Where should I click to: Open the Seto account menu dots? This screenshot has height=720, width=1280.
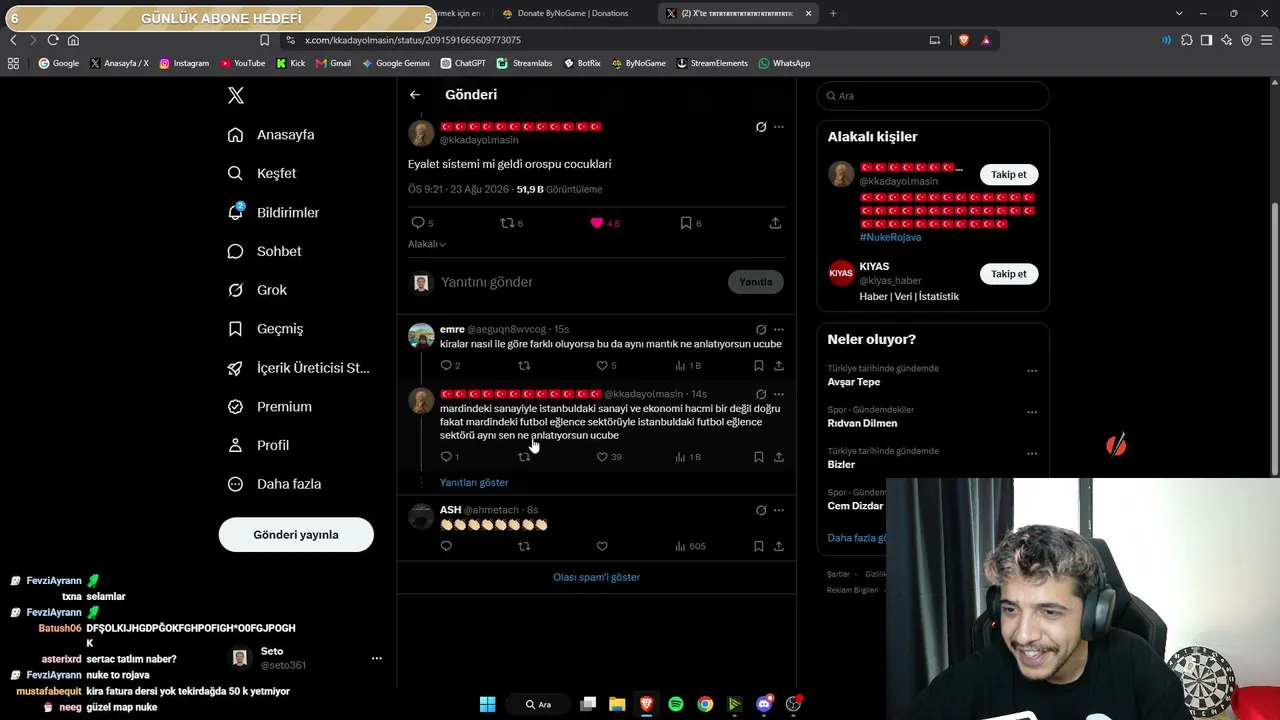(x=377, y=658)
